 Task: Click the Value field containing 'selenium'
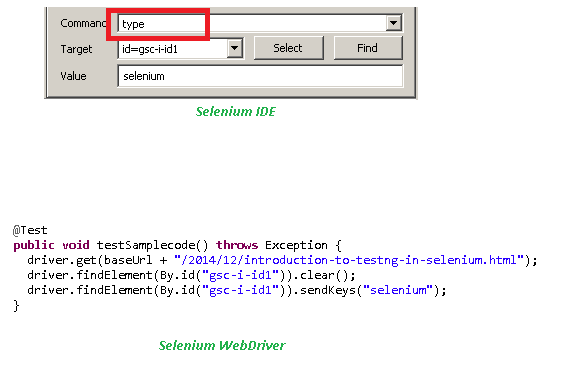260,76
